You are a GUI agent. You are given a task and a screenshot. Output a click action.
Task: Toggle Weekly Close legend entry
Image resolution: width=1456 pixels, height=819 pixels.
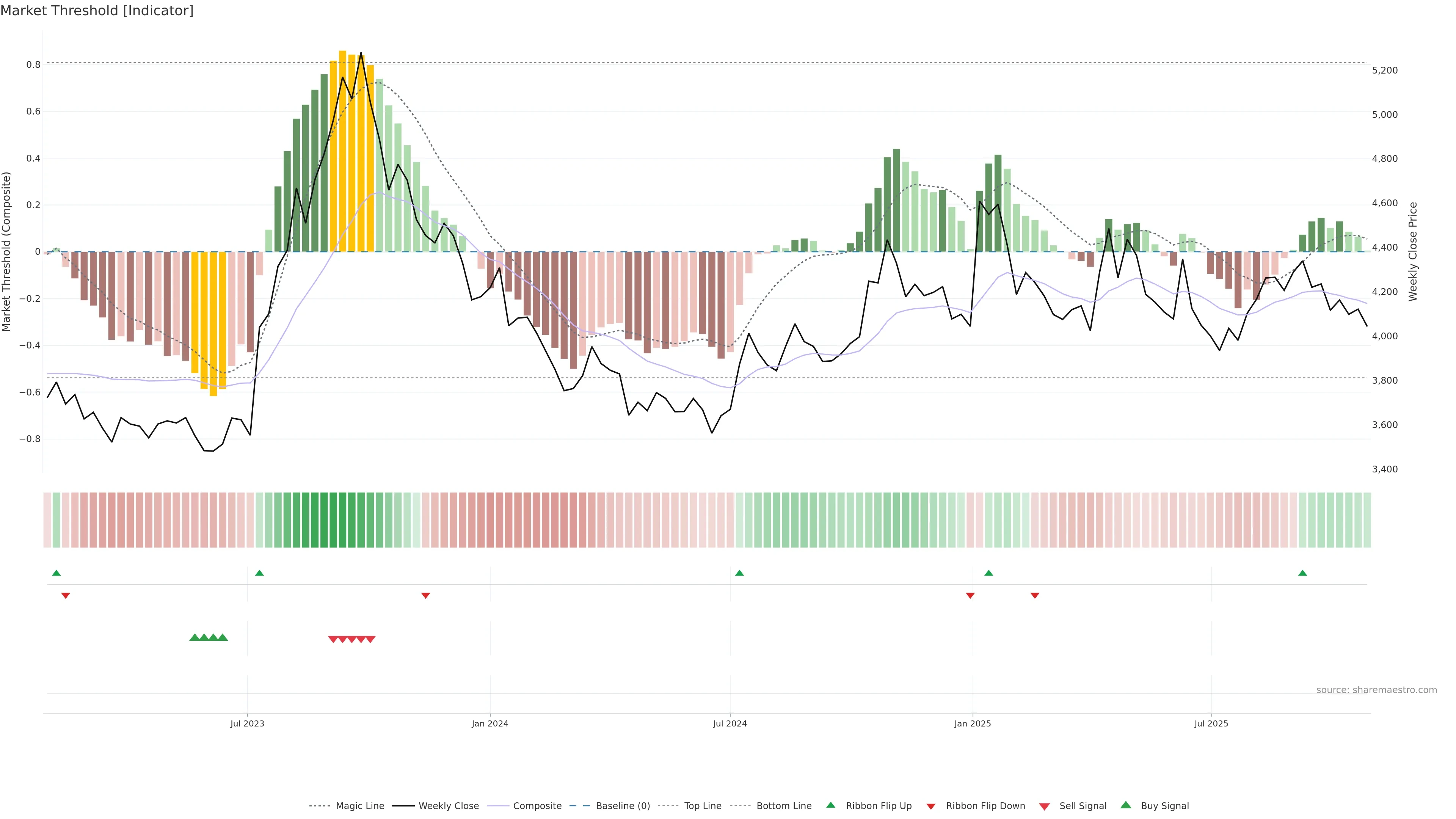point(448,806)
